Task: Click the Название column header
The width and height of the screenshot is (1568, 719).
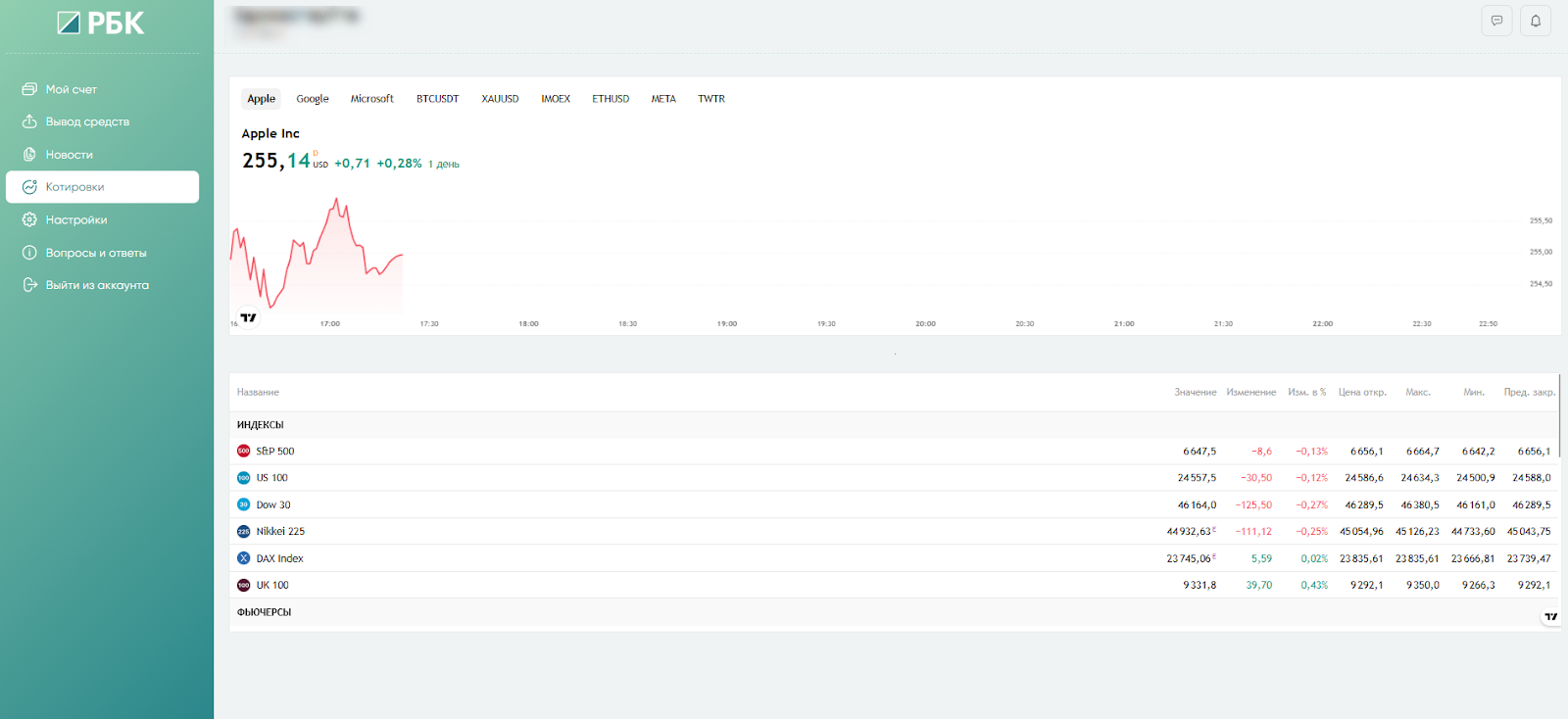Action: point(258,393)
